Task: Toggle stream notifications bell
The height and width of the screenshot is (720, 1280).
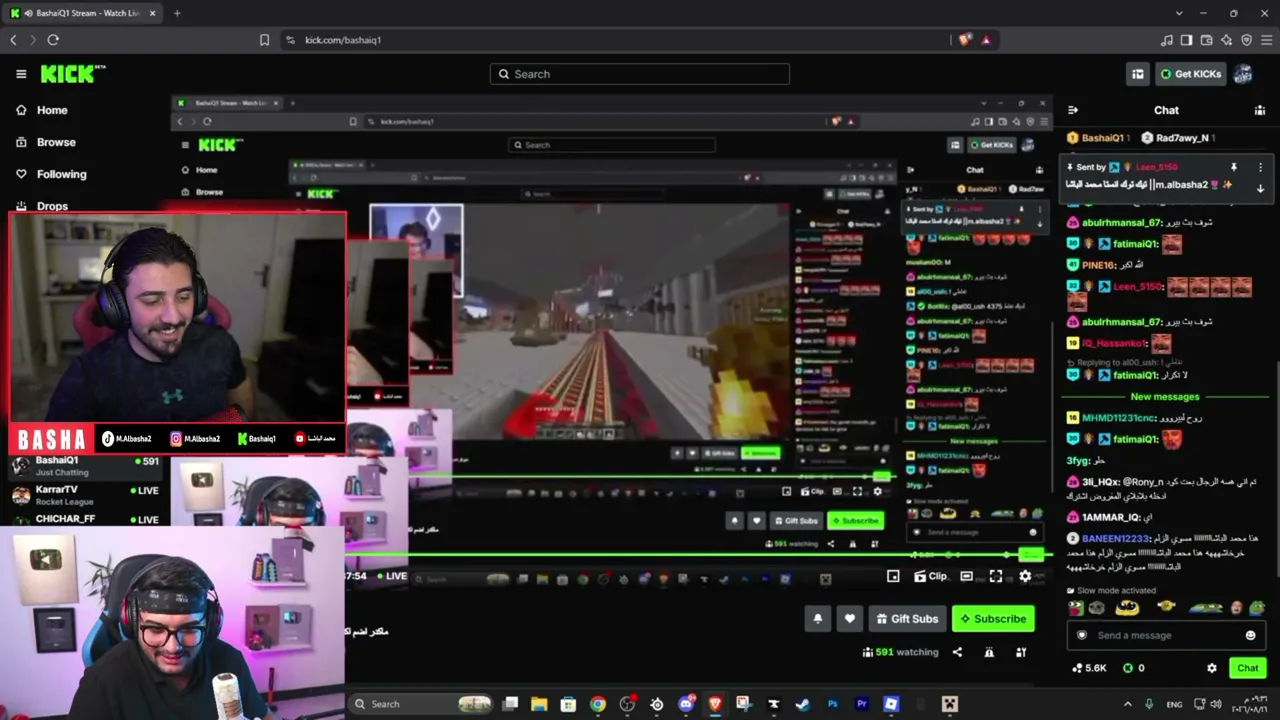Action: coord(817,619)
